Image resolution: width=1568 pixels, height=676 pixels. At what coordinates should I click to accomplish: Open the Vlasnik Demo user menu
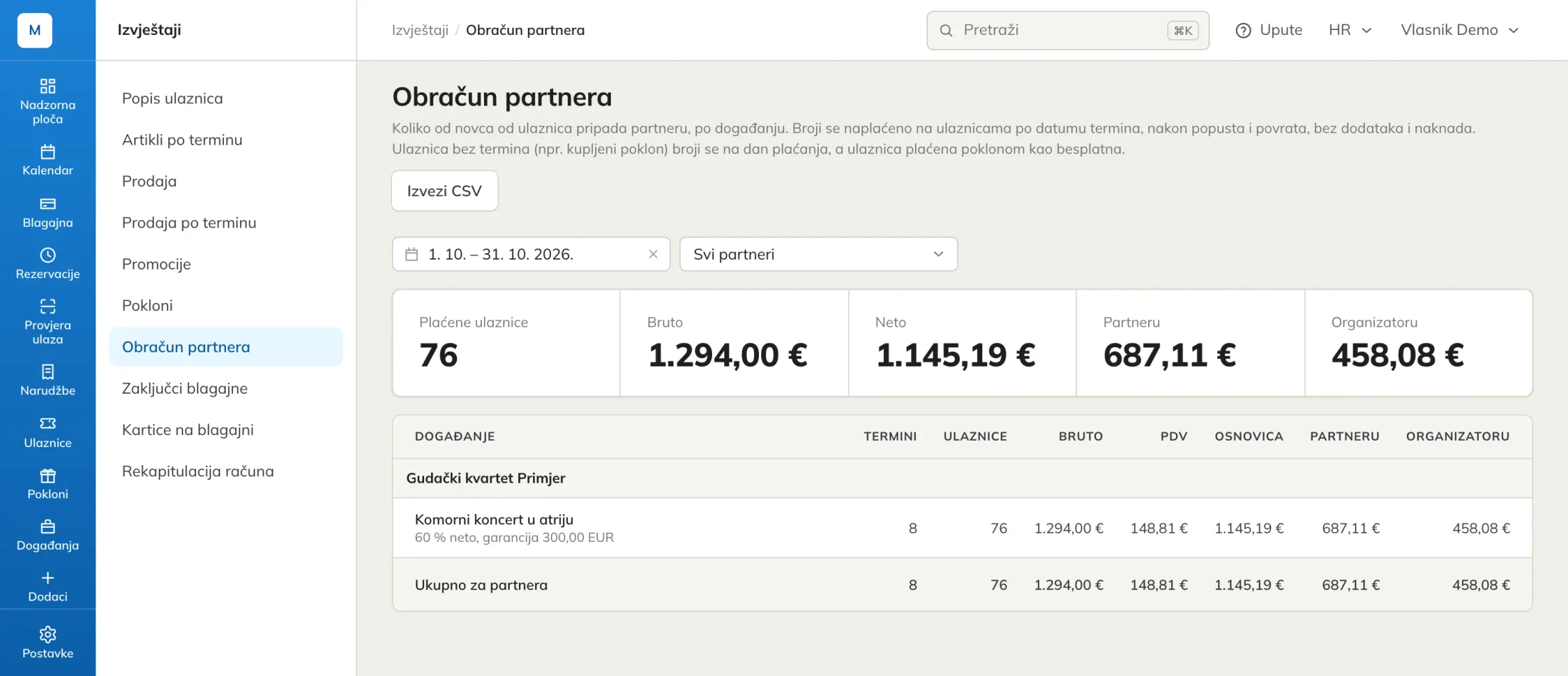coord(1460,30)
